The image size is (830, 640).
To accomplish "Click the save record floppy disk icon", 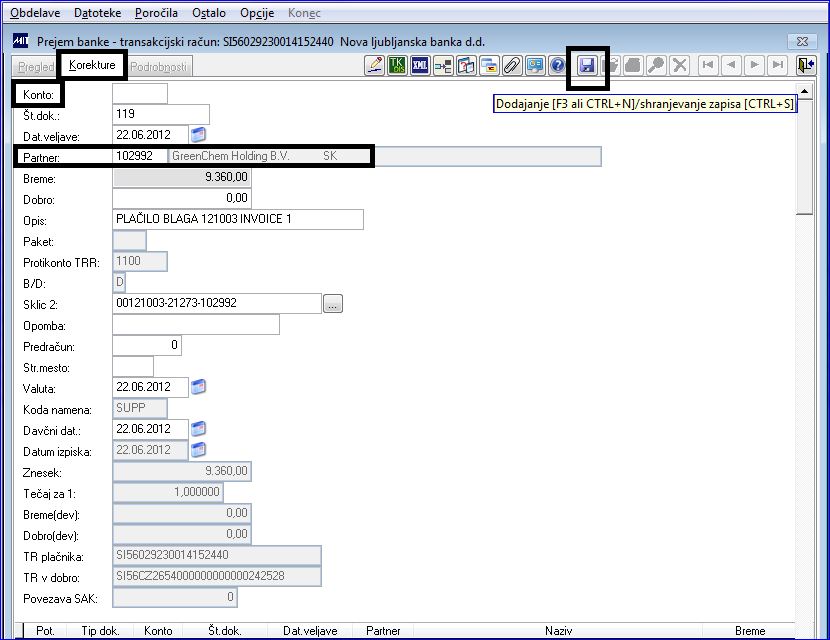I will click(x=587, y=66).
